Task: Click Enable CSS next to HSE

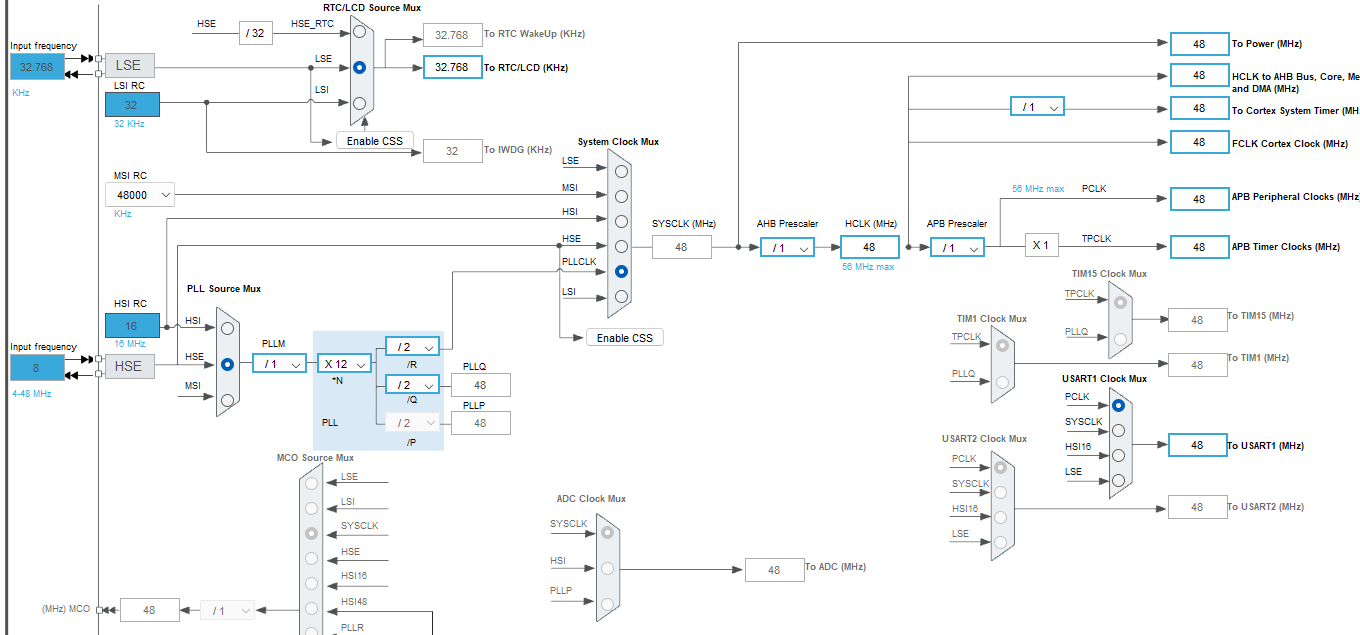Action: click(x=374, y=141)
